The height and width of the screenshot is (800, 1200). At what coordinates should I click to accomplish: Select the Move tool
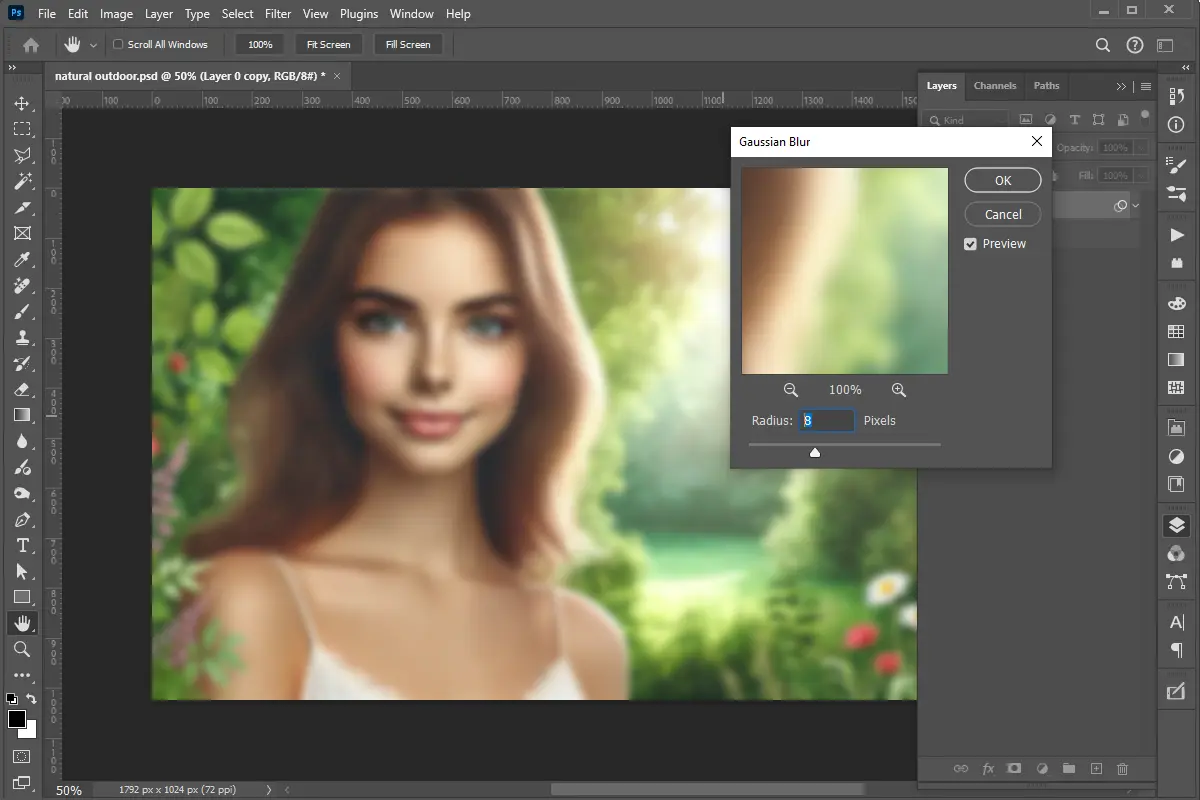click(22, 102)
